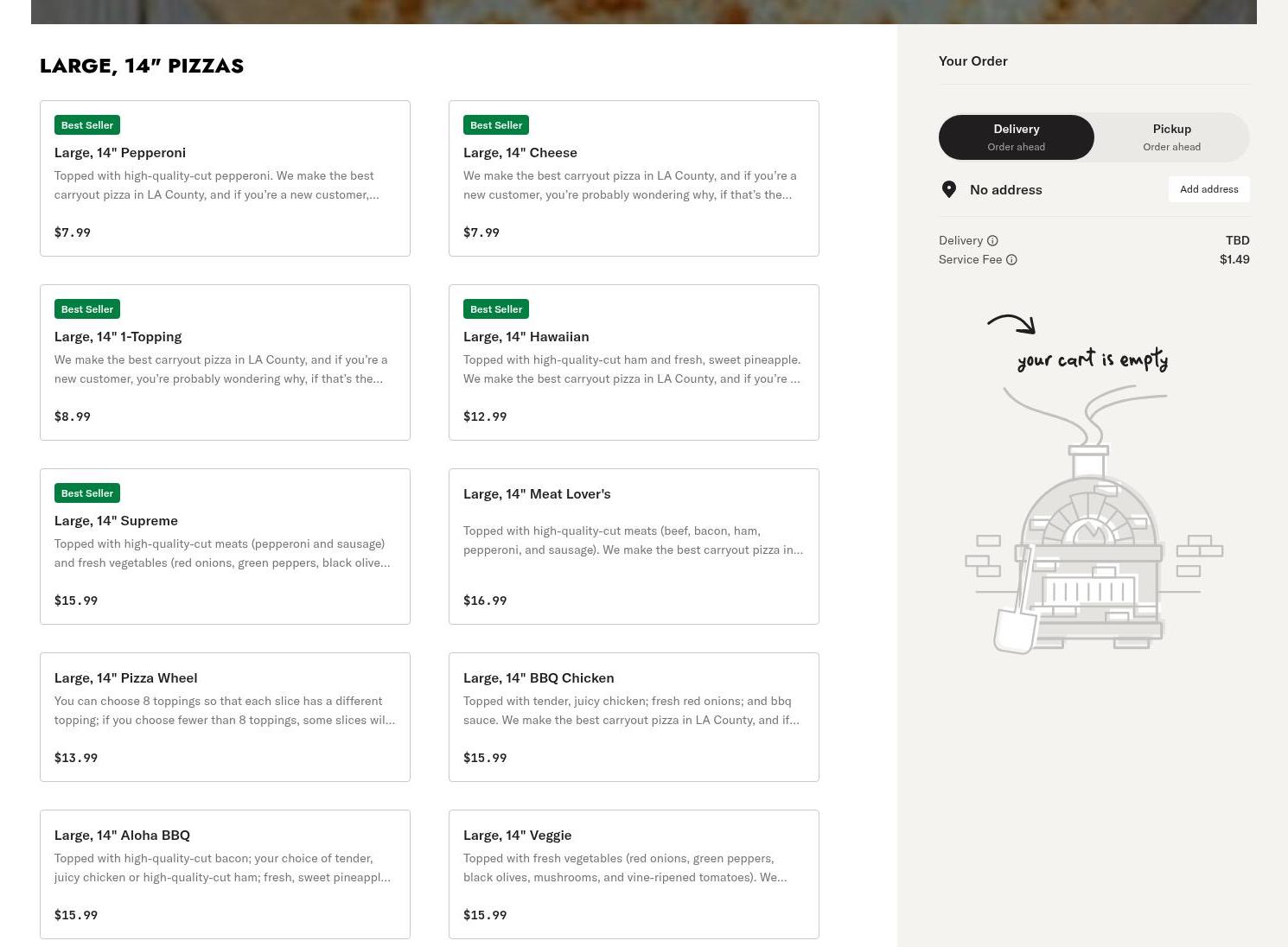1288x947 pixels.
Task: Open the Large, 14" Veggie pizza card
Action: coord(634,874)
